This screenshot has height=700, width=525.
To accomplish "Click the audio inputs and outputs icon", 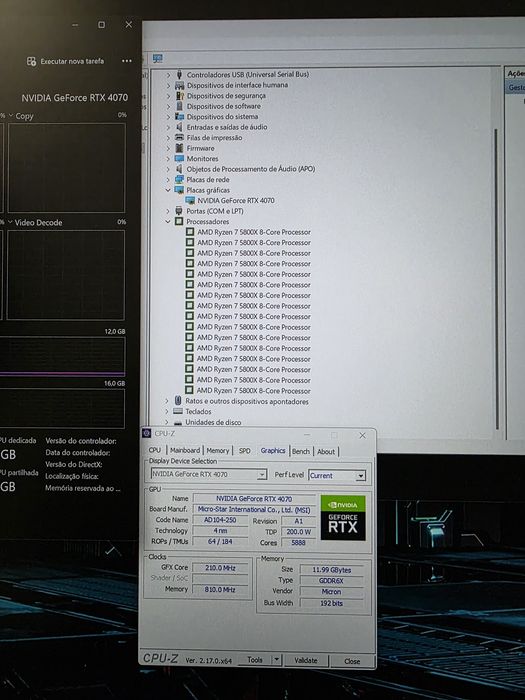I will (x=179, y=127).
